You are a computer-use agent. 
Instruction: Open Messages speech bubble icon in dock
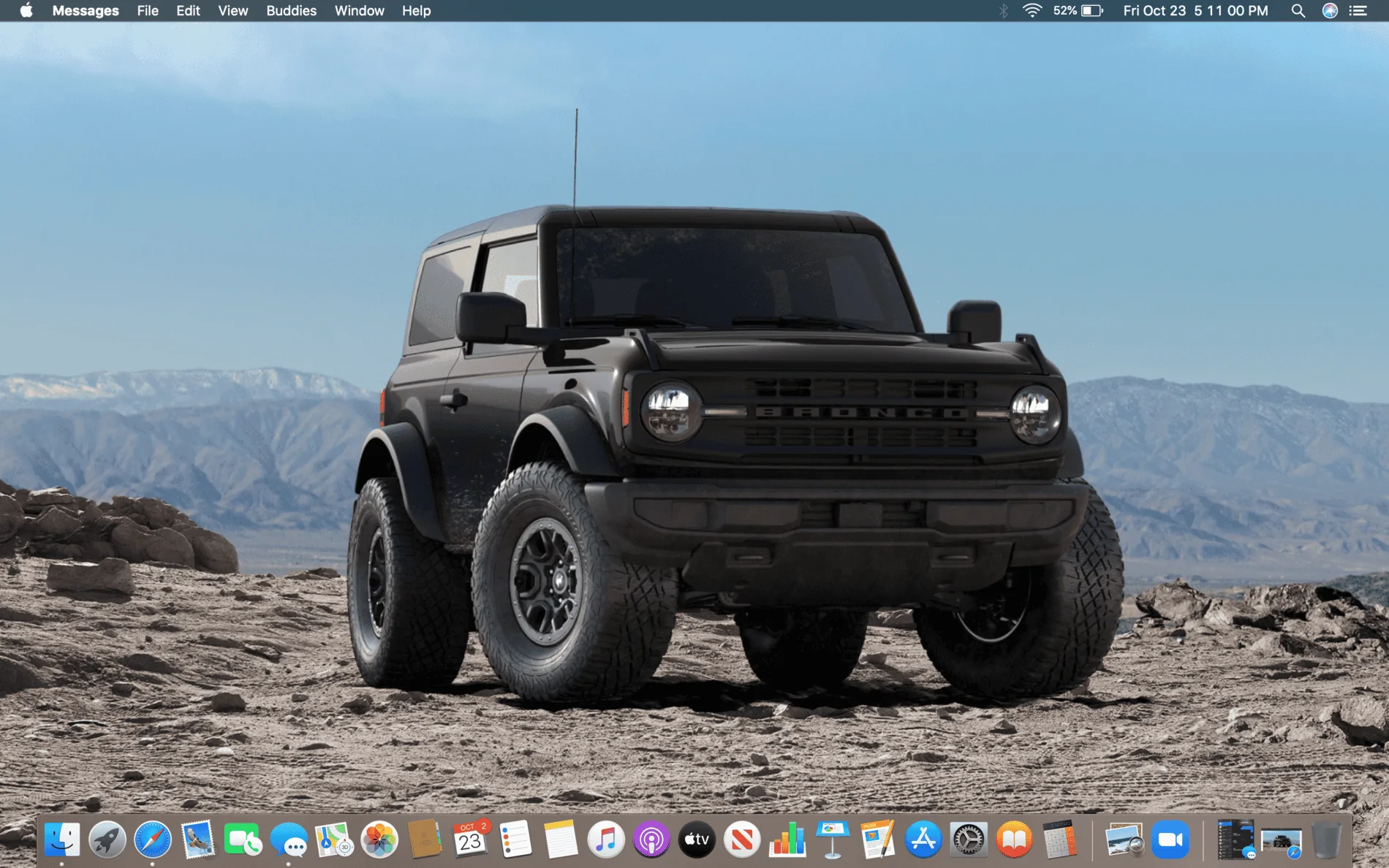[x=289, y=840]
